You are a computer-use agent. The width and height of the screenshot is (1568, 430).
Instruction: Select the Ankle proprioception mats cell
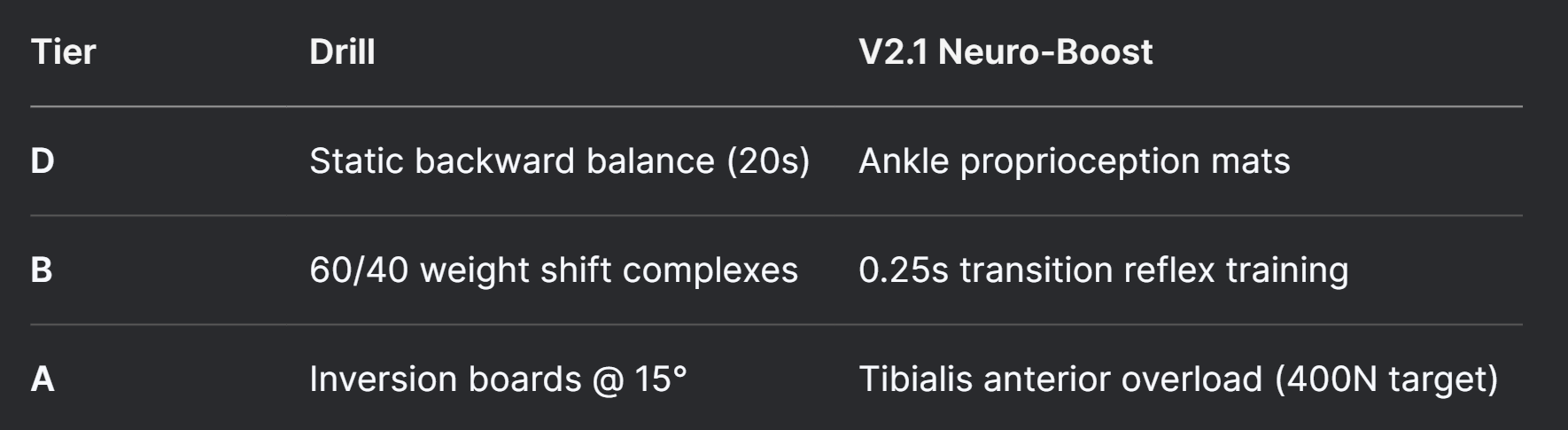point(1075,161)
